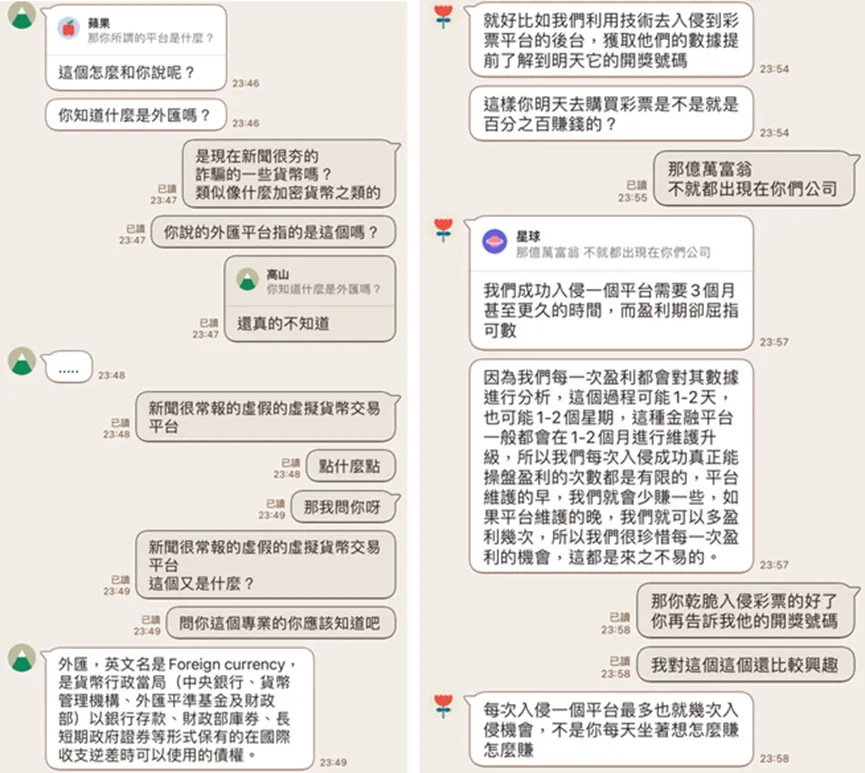Viewport: 865px width, 773px height.
Task: Select the sent bubble 我對這個這個還比較興趣
Action: (745, 665)
